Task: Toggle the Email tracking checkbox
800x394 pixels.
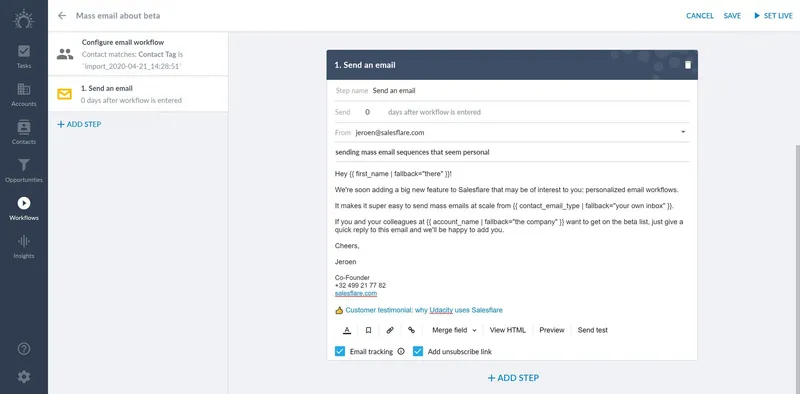Action: point(340,351)
